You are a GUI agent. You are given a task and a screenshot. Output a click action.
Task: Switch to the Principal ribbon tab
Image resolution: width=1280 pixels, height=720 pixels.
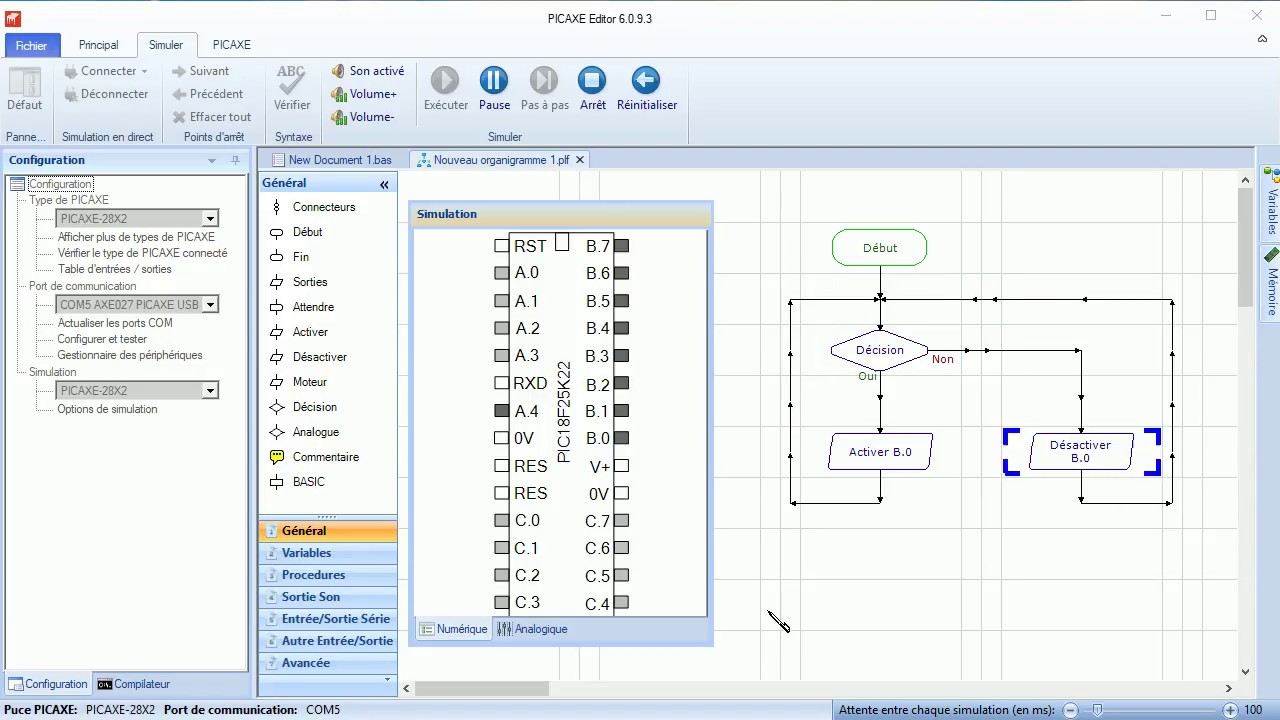(x=98, y=45)
